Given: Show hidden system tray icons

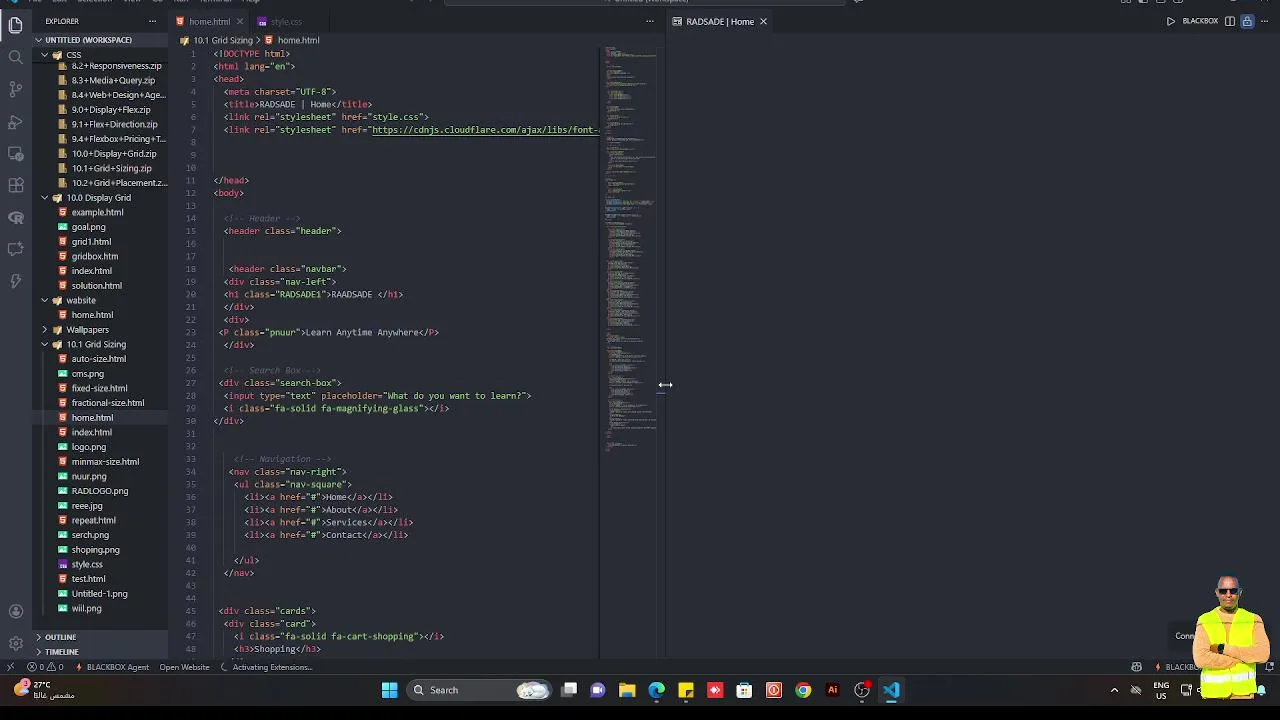Looking at the screenshot, I should point(1114,690).
